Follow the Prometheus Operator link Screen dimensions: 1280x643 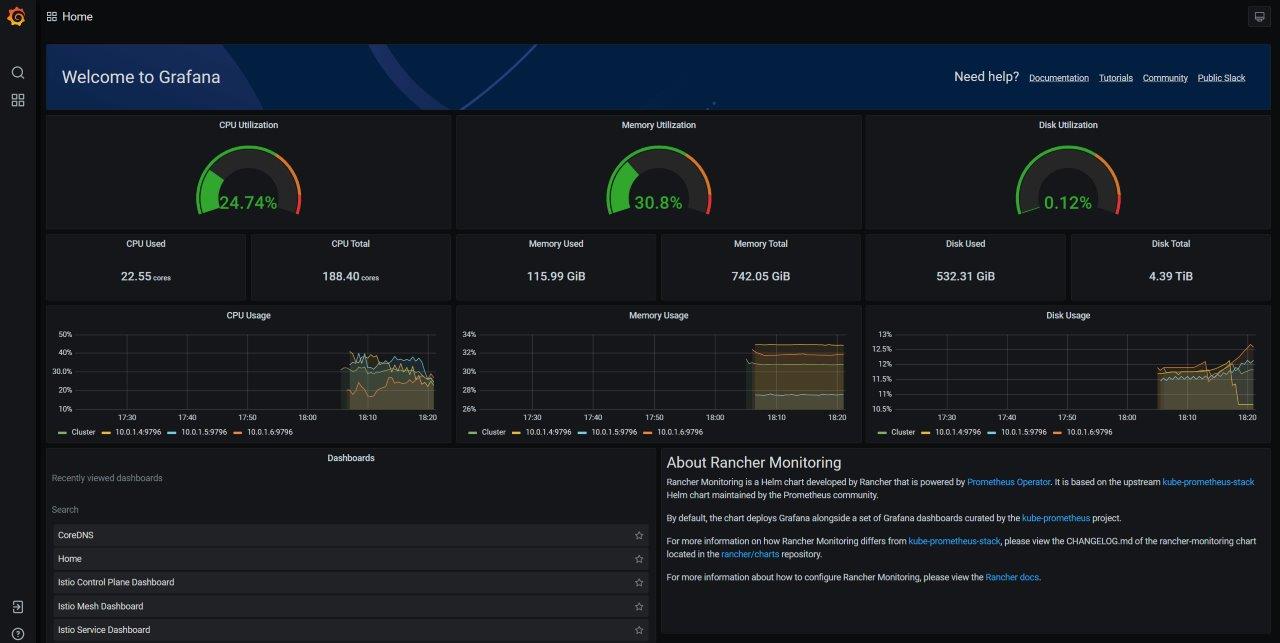[1008, 482]
